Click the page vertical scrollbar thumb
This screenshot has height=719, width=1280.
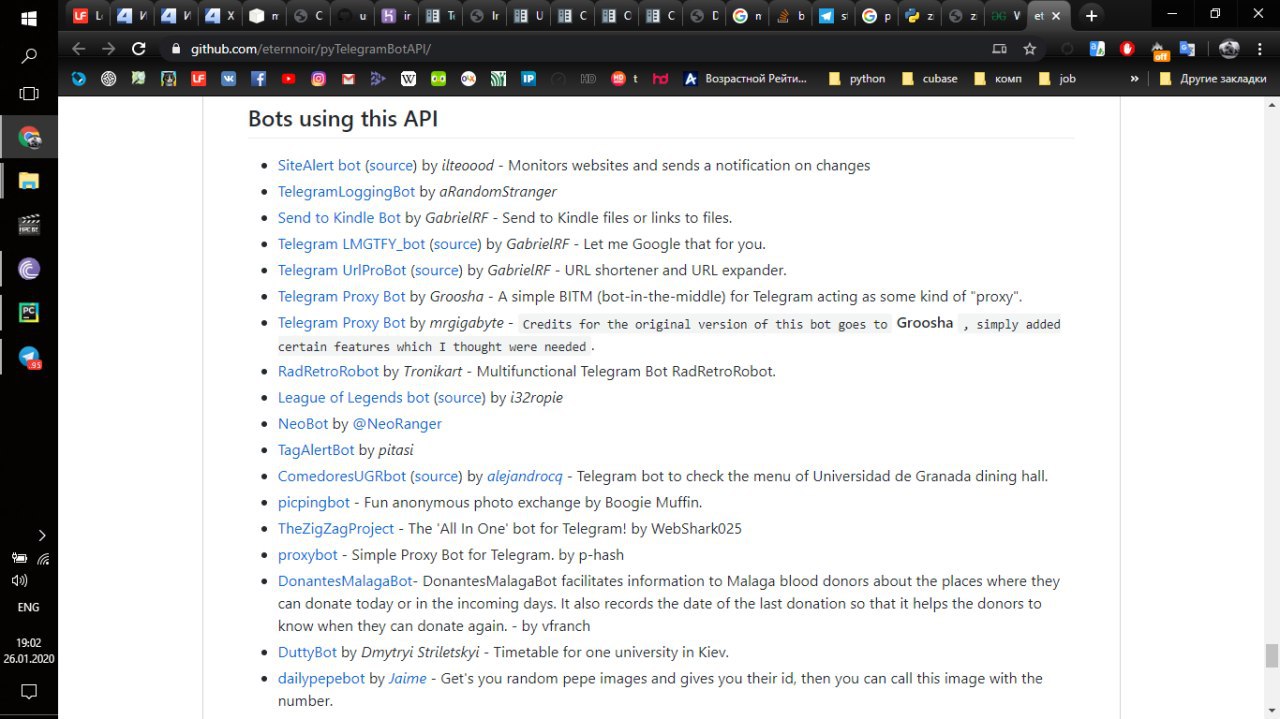tap(1271, 656)
